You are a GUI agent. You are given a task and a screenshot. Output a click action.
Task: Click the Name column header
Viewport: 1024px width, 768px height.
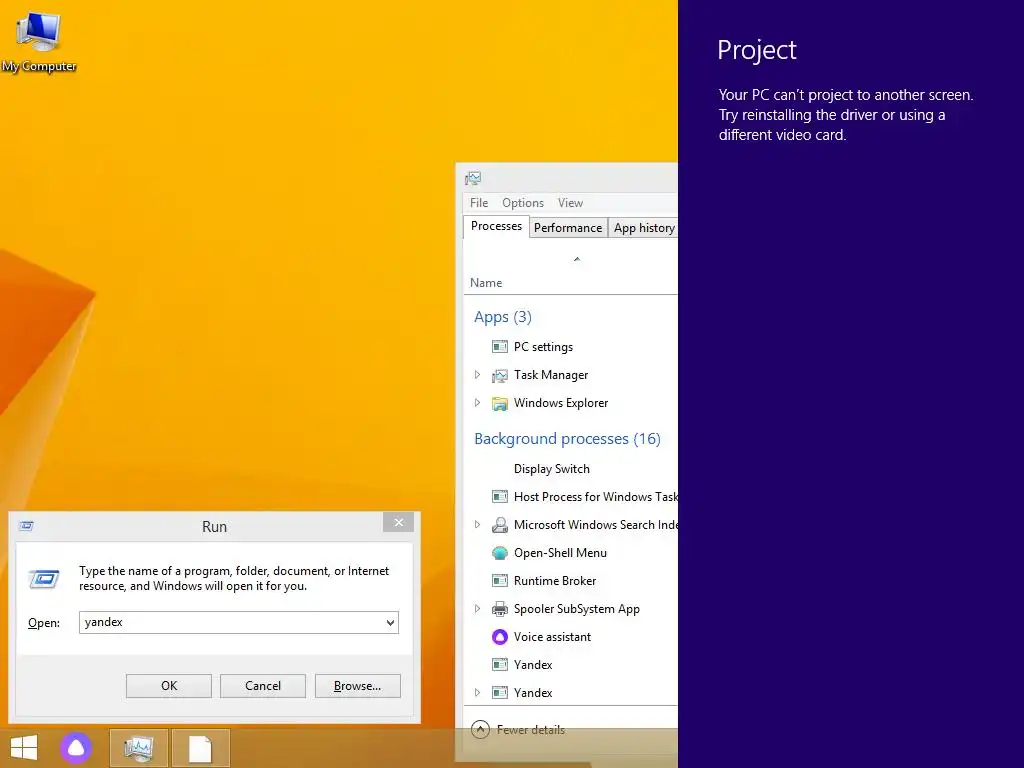coord(486,283)
